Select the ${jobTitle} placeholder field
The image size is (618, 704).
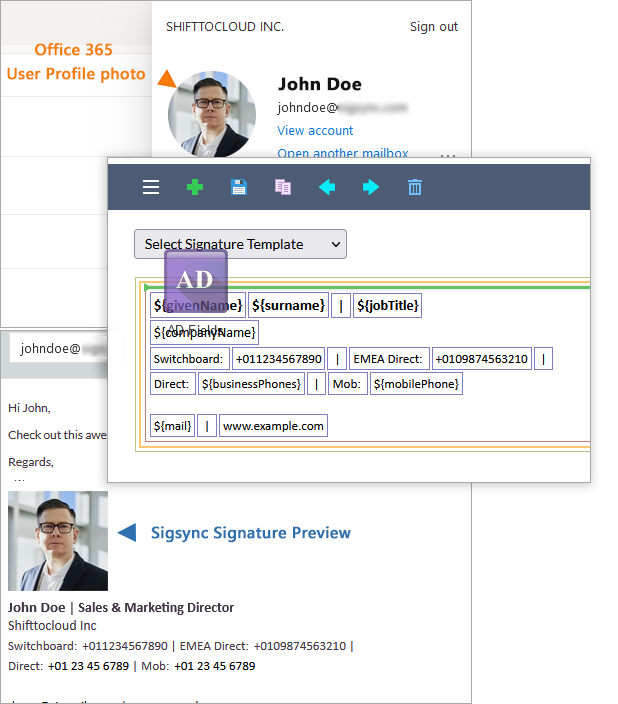388,305
